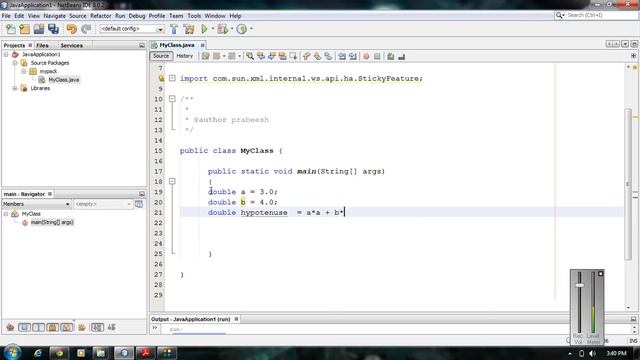Select main(String[] args) in Navigator
Image resolution: width=640 pixels, height=360 pixels.
click(52, 222)
